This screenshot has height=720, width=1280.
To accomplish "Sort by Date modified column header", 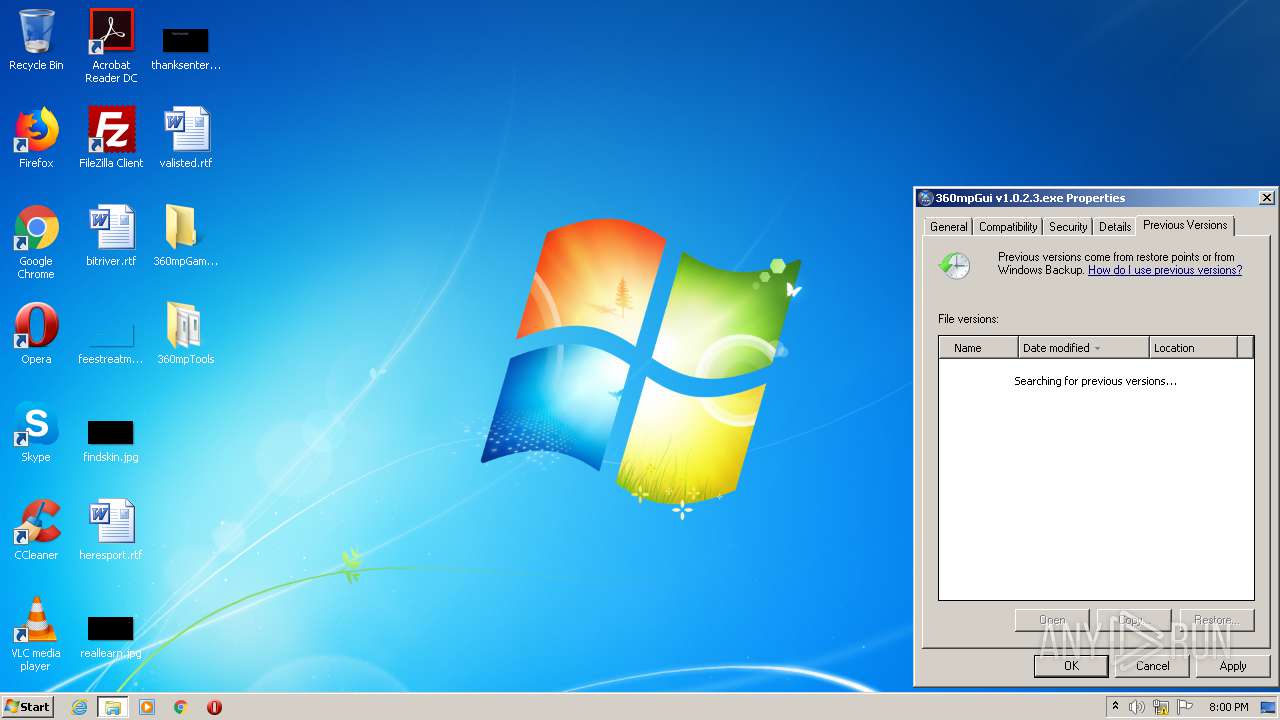I will (x=1083, y=348).
